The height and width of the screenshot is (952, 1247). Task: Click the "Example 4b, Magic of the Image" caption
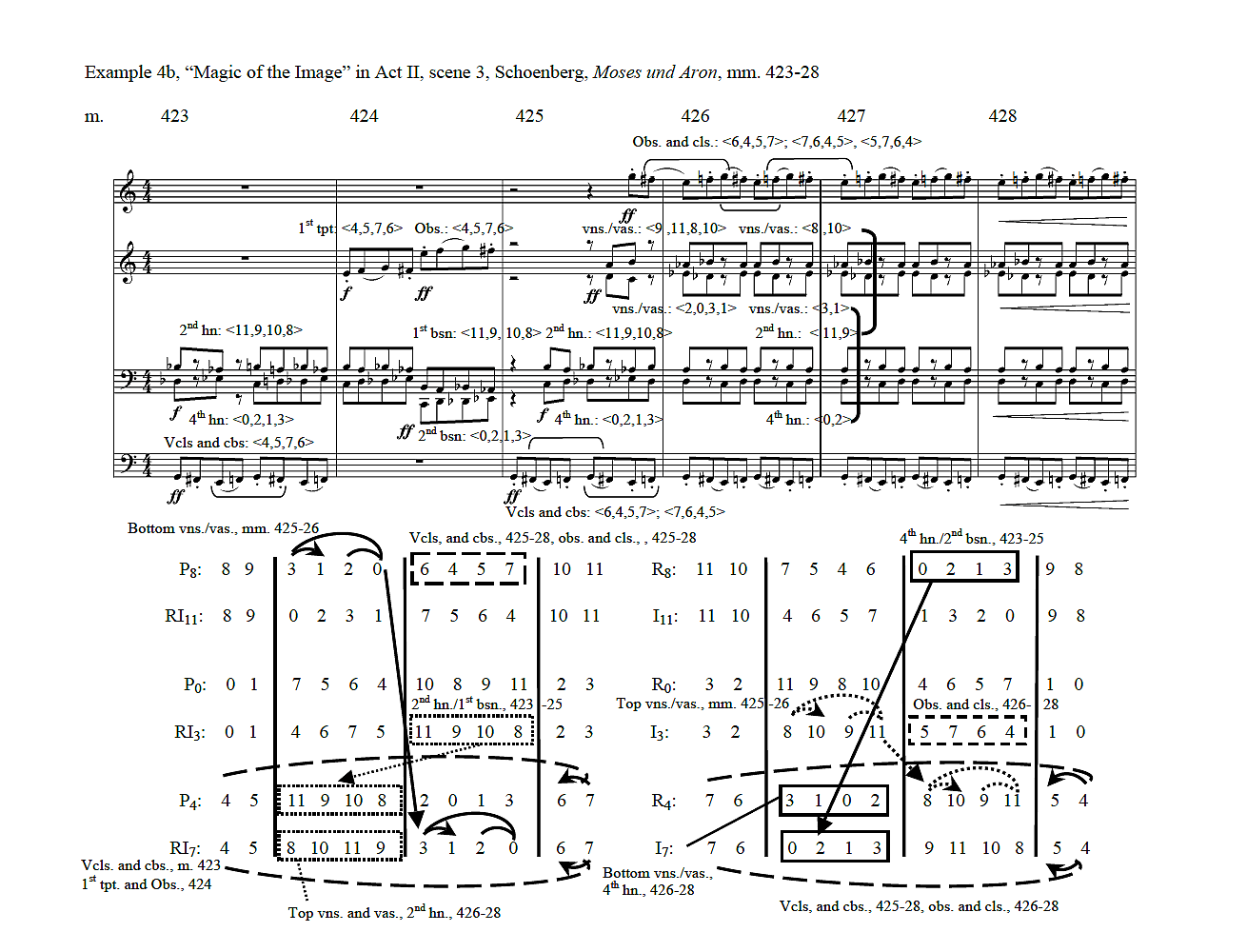pyautogui.click(x=451, y=72)
